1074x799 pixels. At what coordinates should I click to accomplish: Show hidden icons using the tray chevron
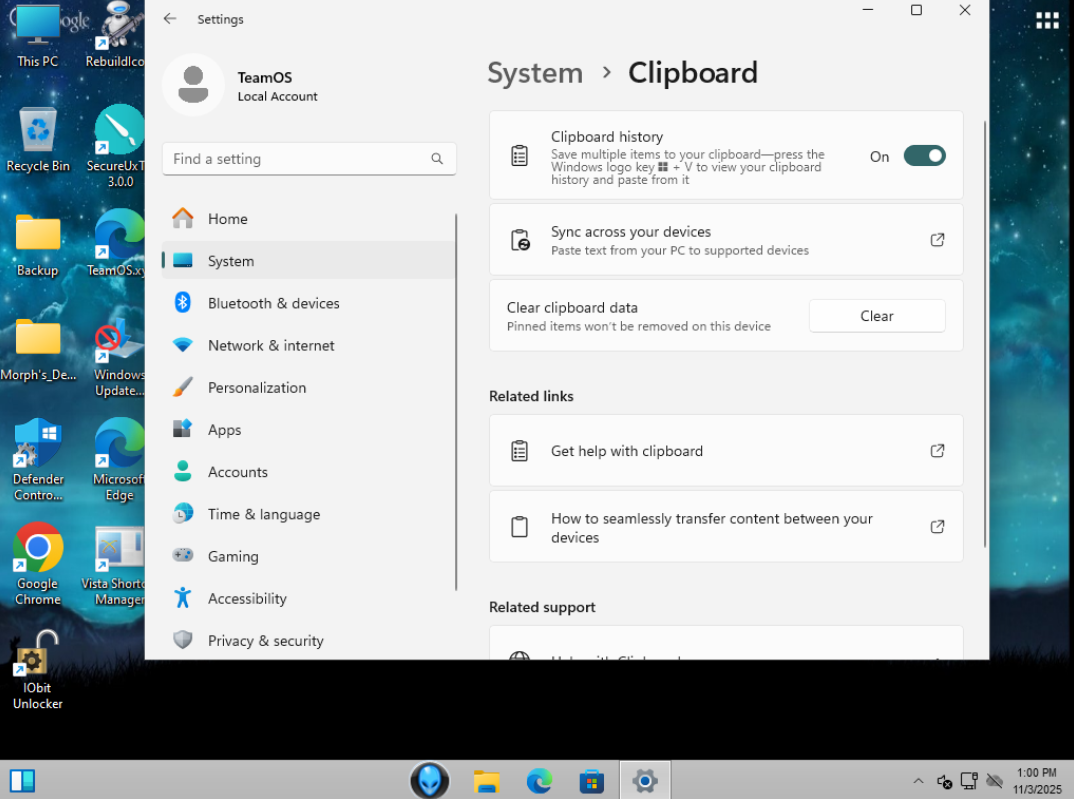tap(919, 781)
